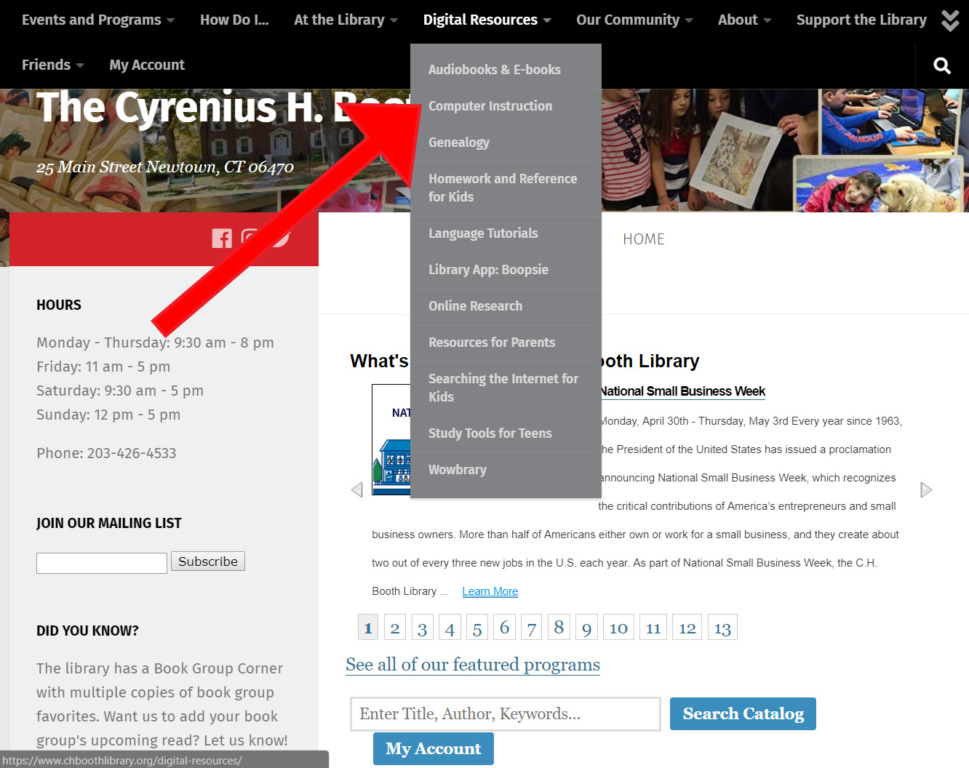The width and height of the screenshot is (969, 768).
Task: Click the phone number 203-426-4533
Action: [x=132, y=454]
